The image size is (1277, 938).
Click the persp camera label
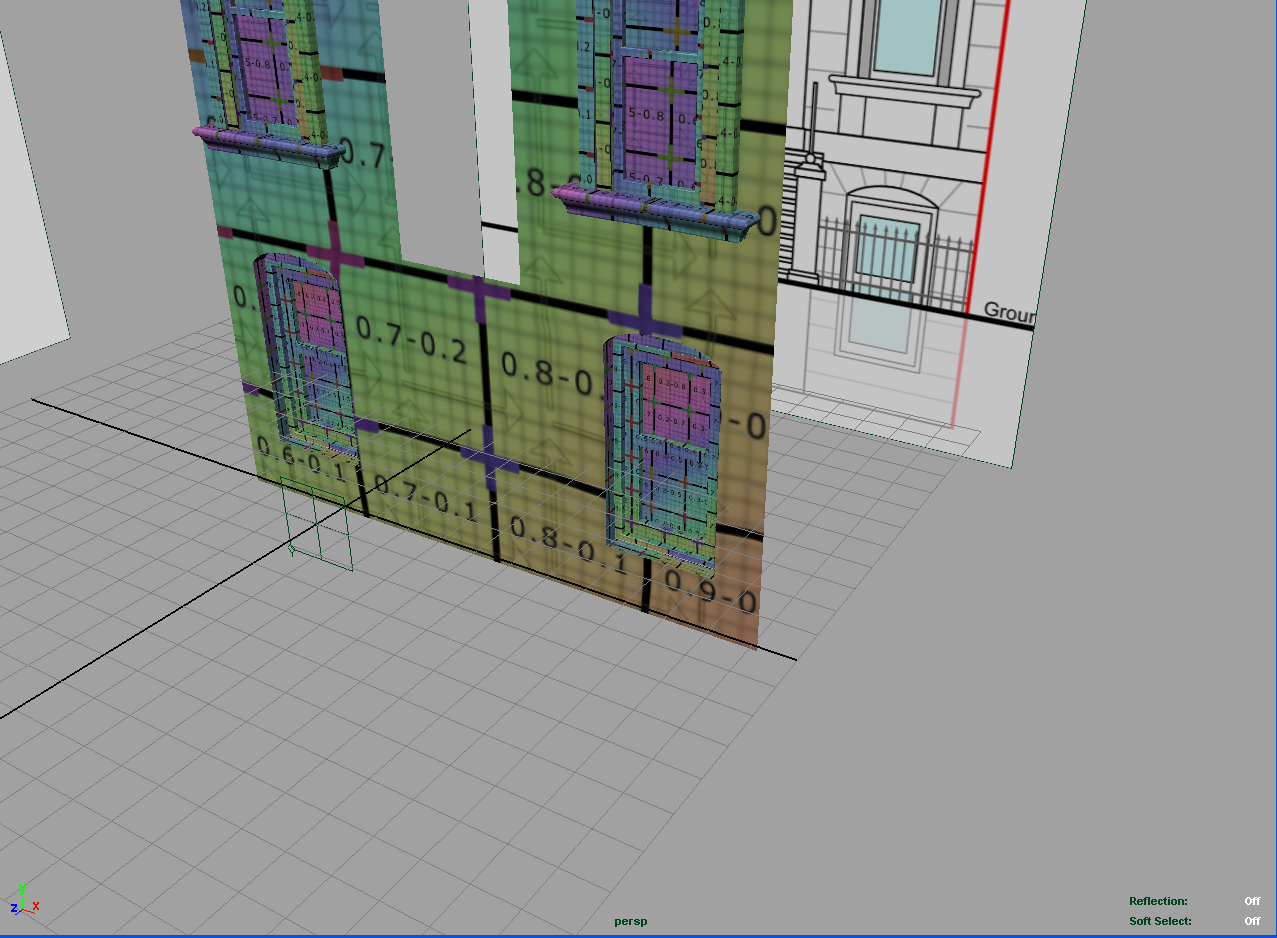[x=631, y=921]
